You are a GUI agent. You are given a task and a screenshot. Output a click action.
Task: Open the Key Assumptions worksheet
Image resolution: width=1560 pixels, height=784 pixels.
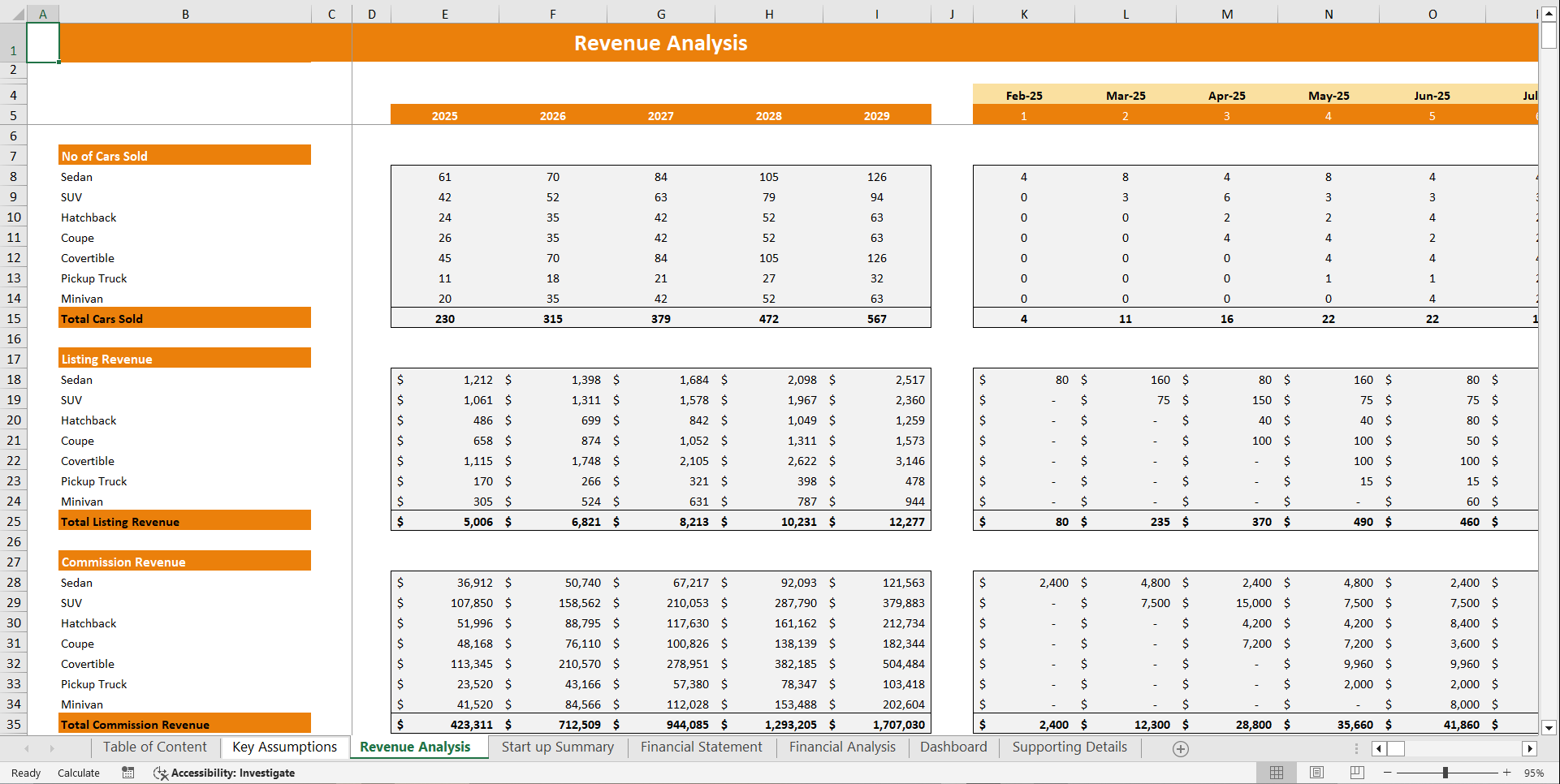click(x=285, y=747)
